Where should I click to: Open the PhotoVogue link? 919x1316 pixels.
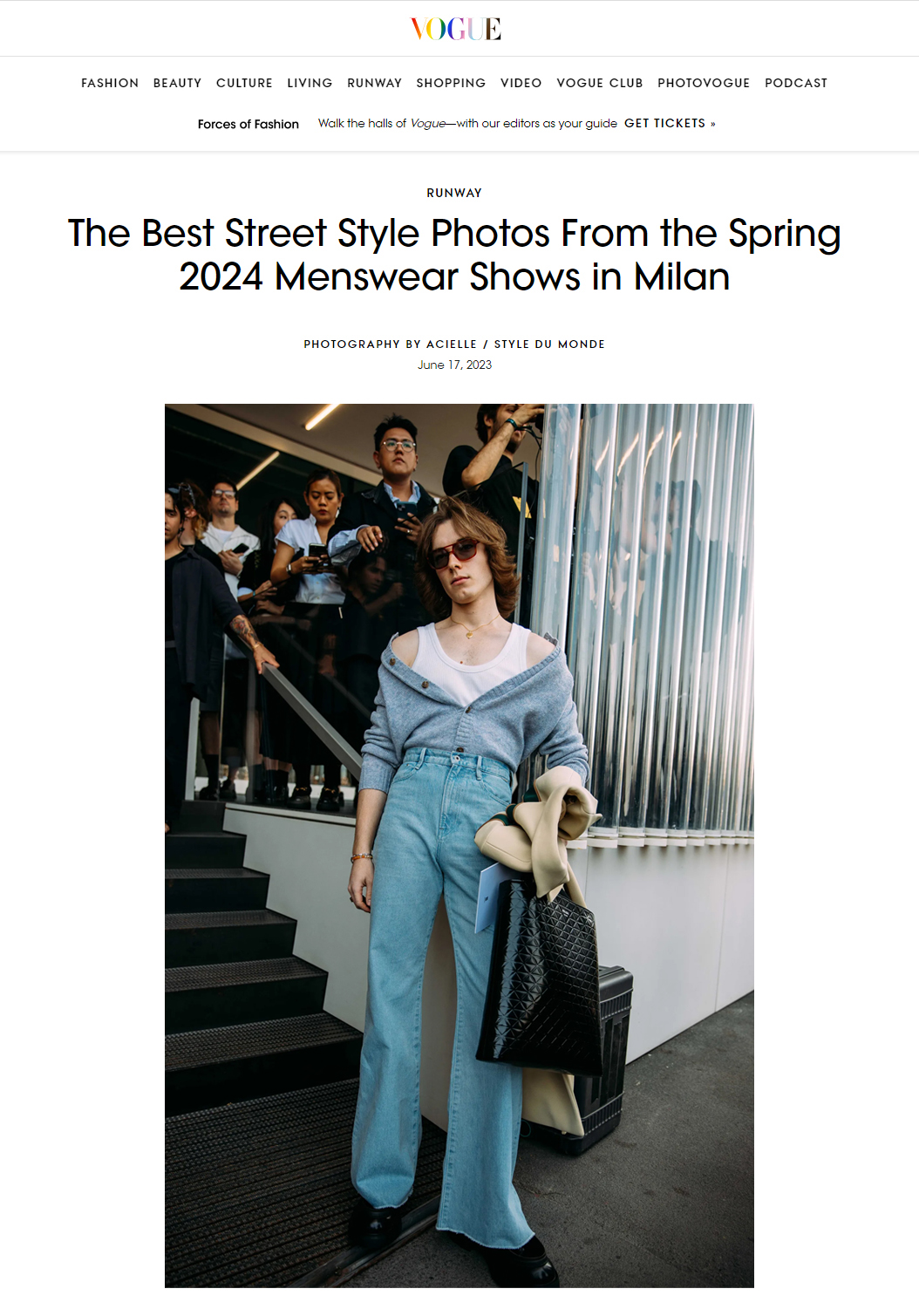pyautogui.click(x=704, y=83)
